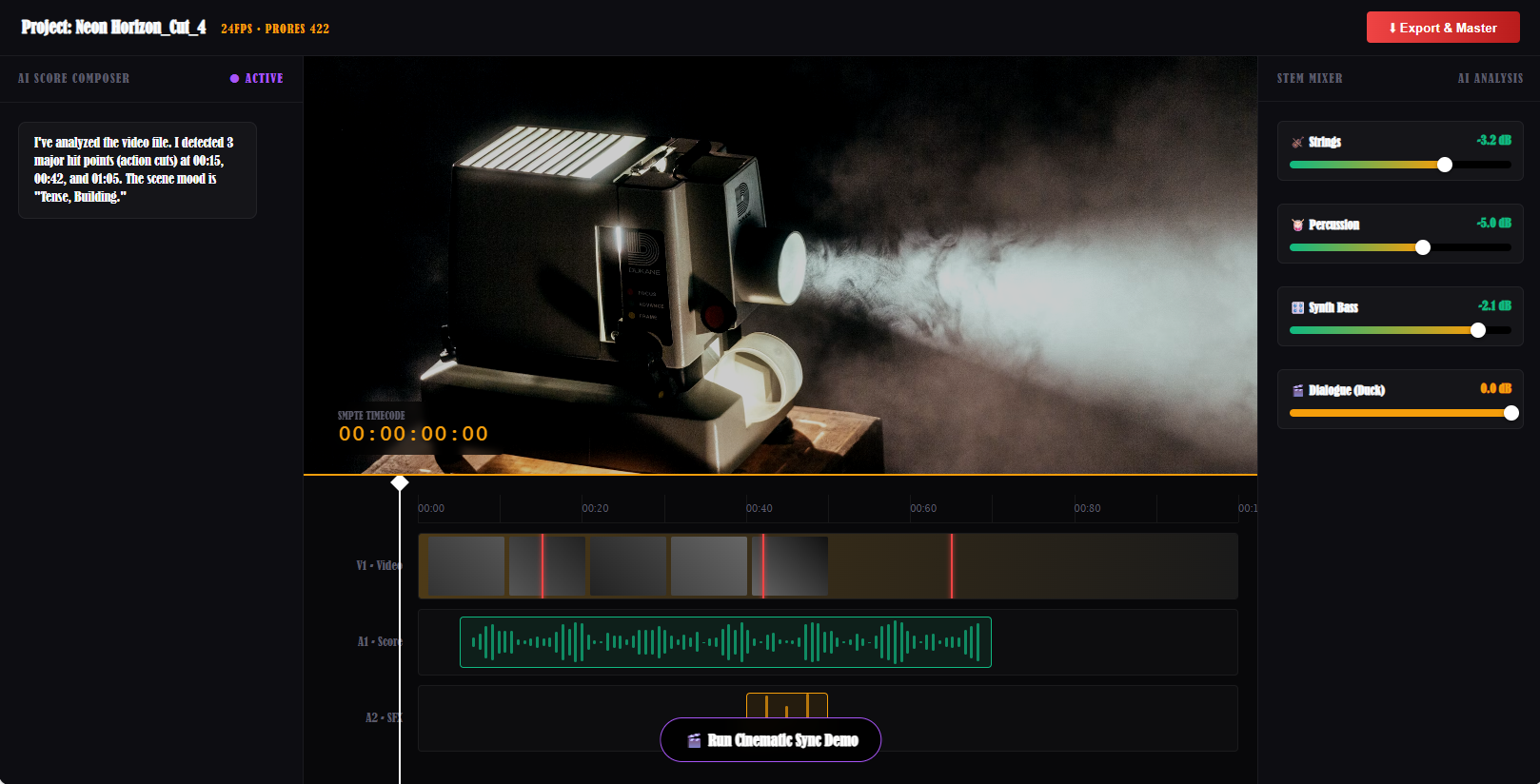Open the Stem Mixer tab
The image size is (1540, 784).
(x=1310, y=78)
